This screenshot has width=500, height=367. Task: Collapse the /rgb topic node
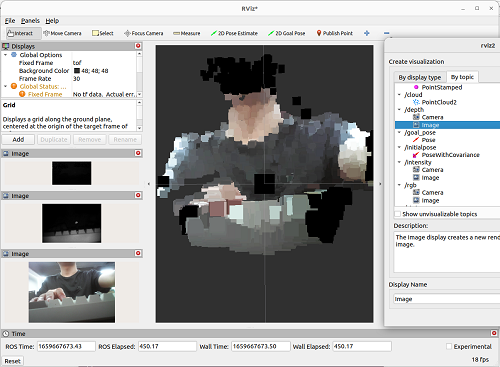(x=399, y=185)
